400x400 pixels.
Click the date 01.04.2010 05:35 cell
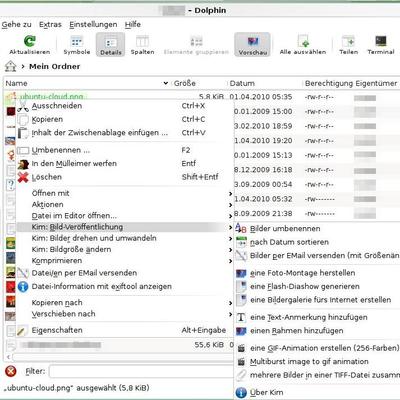point(261,97)
